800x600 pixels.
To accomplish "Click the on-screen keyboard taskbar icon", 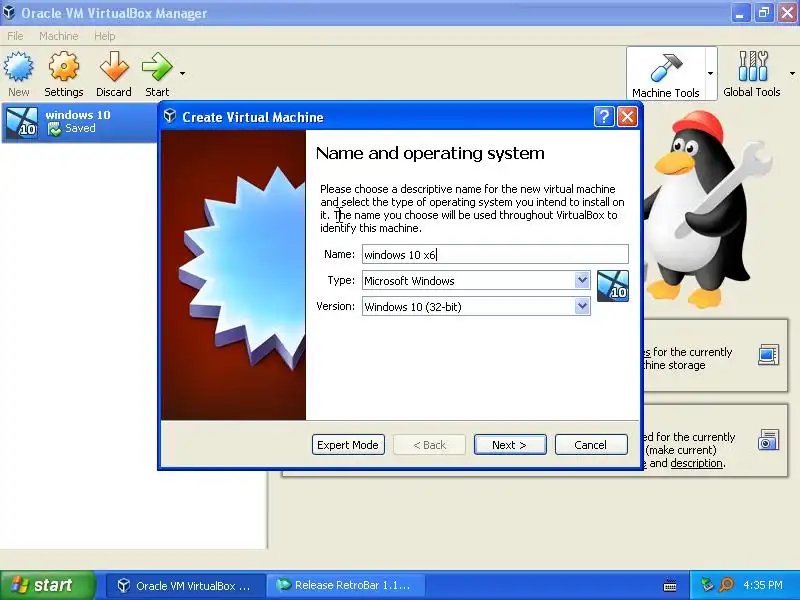I will [x=670, y=586].
